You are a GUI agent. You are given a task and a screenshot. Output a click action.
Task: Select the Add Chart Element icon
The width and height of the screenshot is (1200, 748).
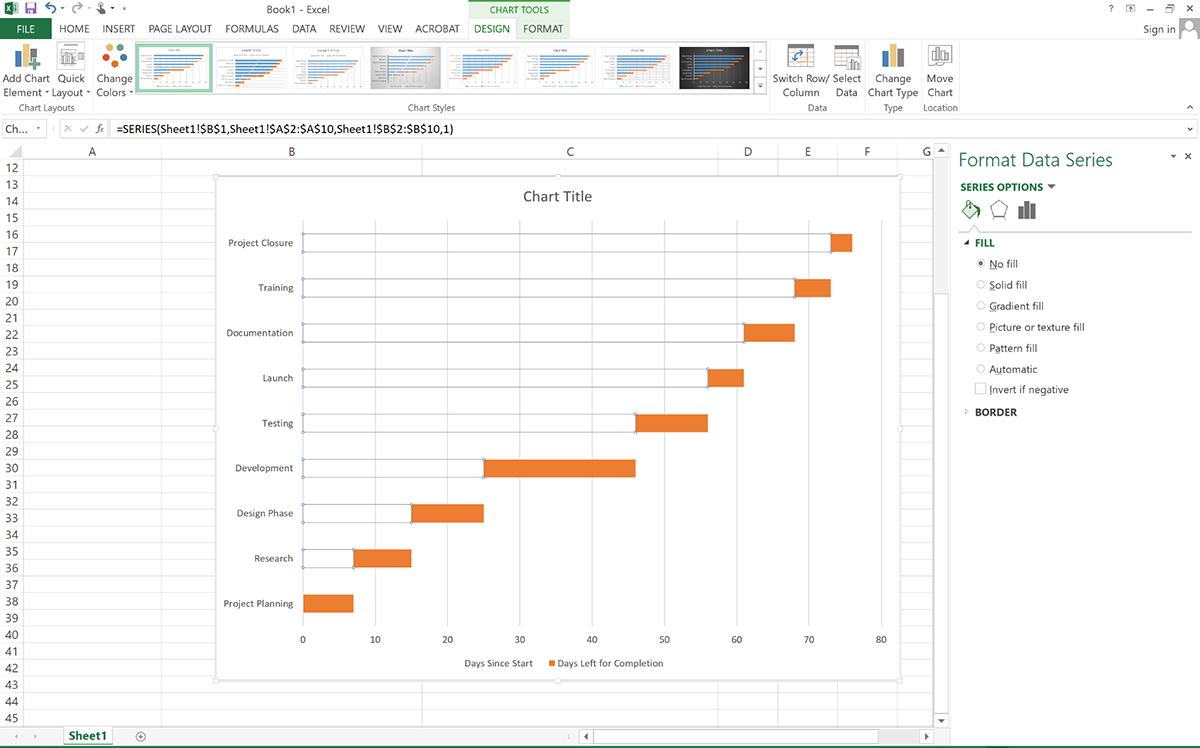click(x=25, y=68)
